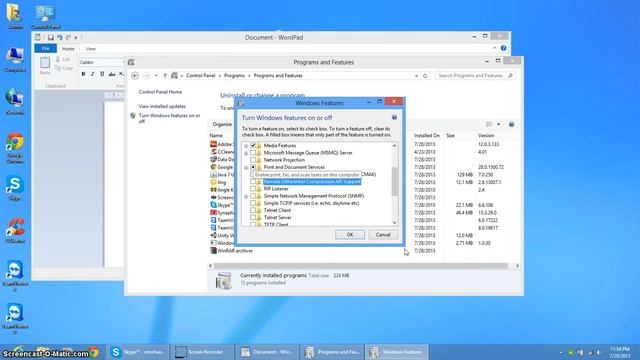Apply strikethrough formatting in WordPad

[x=111, y=74]
